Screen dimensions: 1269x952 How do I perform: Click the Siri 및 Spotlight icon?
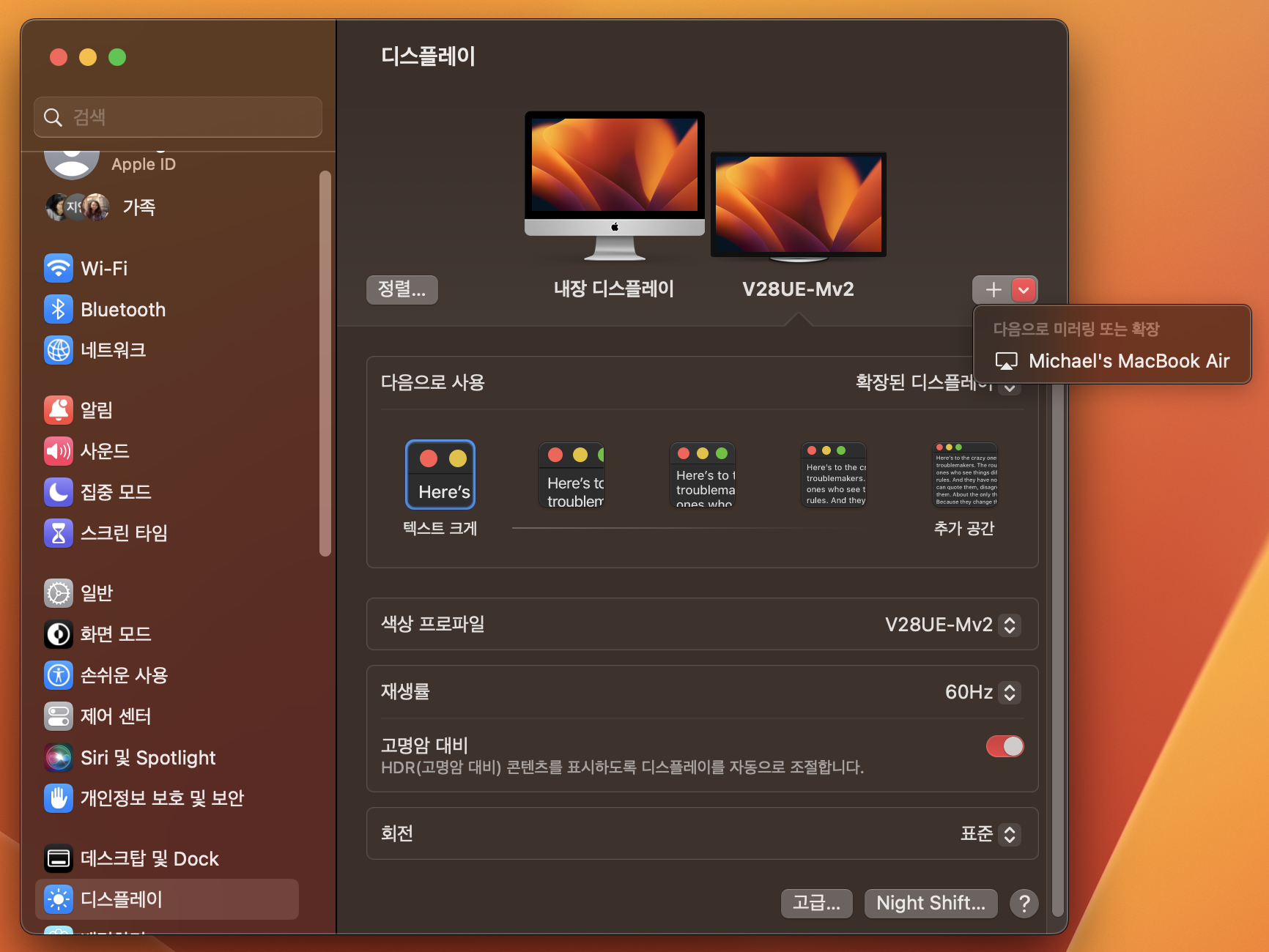[58, 757]
